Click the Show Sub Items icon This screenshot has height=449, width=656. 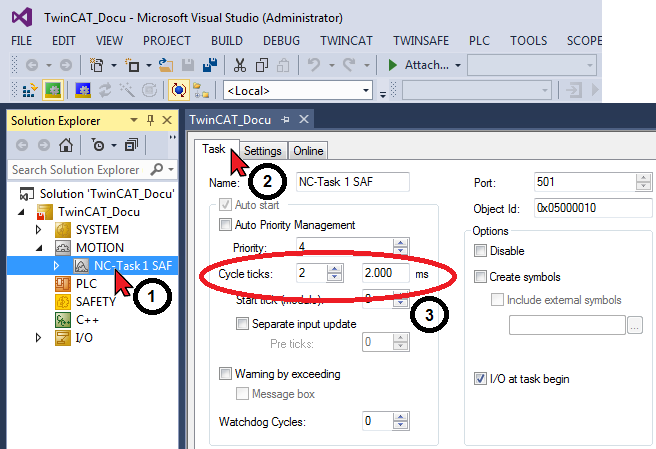[201, 90]
